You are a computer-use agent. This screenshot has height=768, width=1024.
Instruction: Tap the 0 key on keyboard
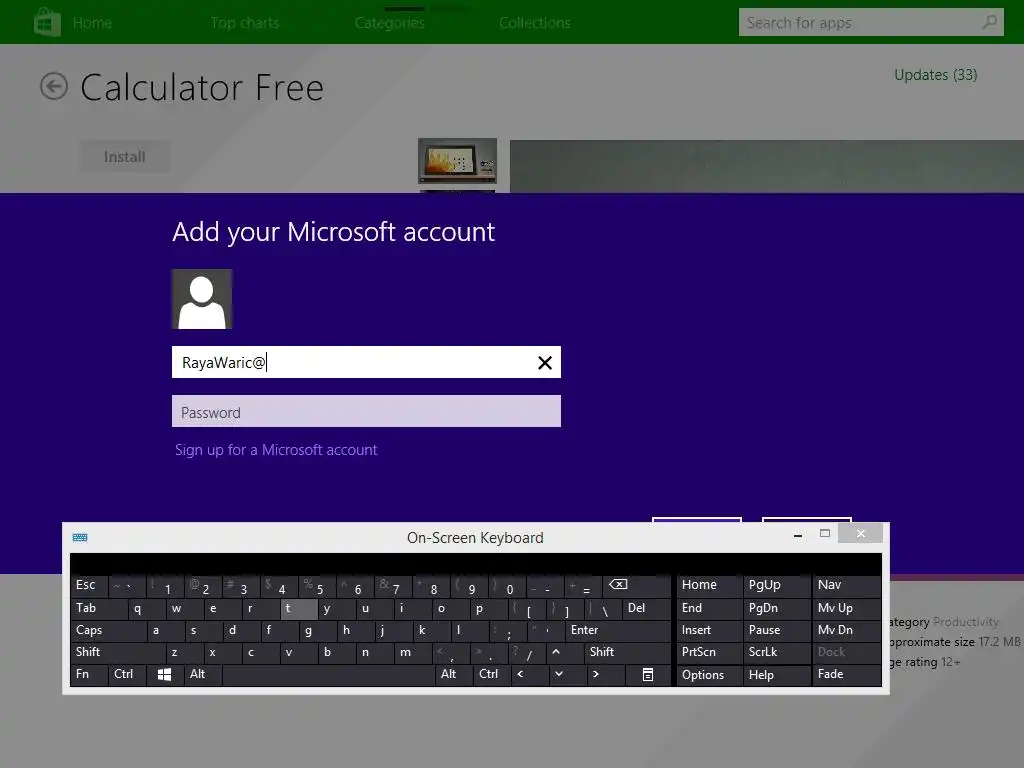click(507, 586)
